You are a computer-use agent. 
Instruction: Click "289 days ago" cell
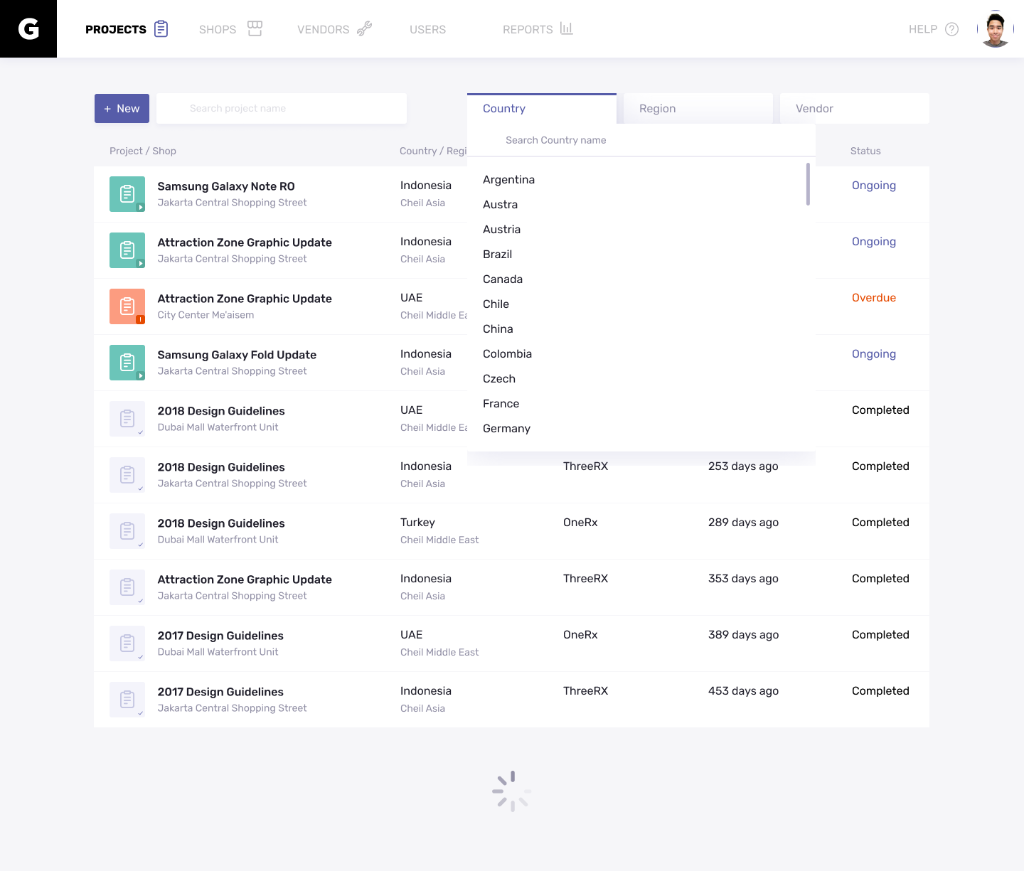click(743, 522)
